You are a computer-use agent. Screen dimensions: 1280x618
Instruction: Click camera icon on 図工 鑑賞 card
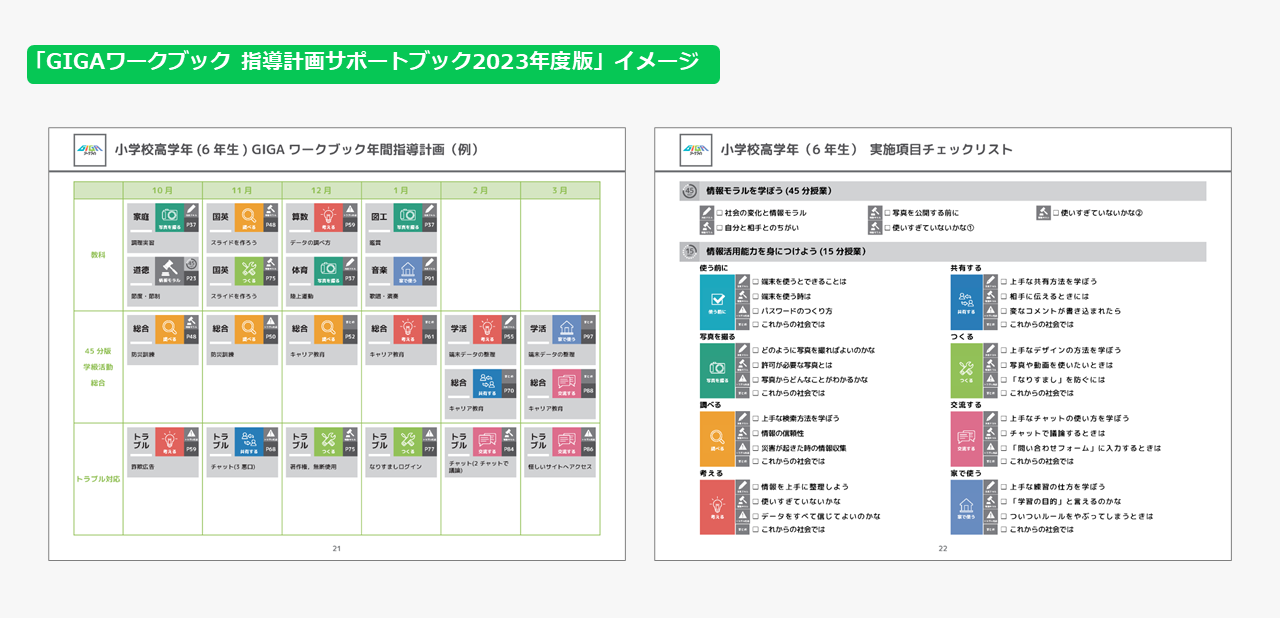point(408,218)
